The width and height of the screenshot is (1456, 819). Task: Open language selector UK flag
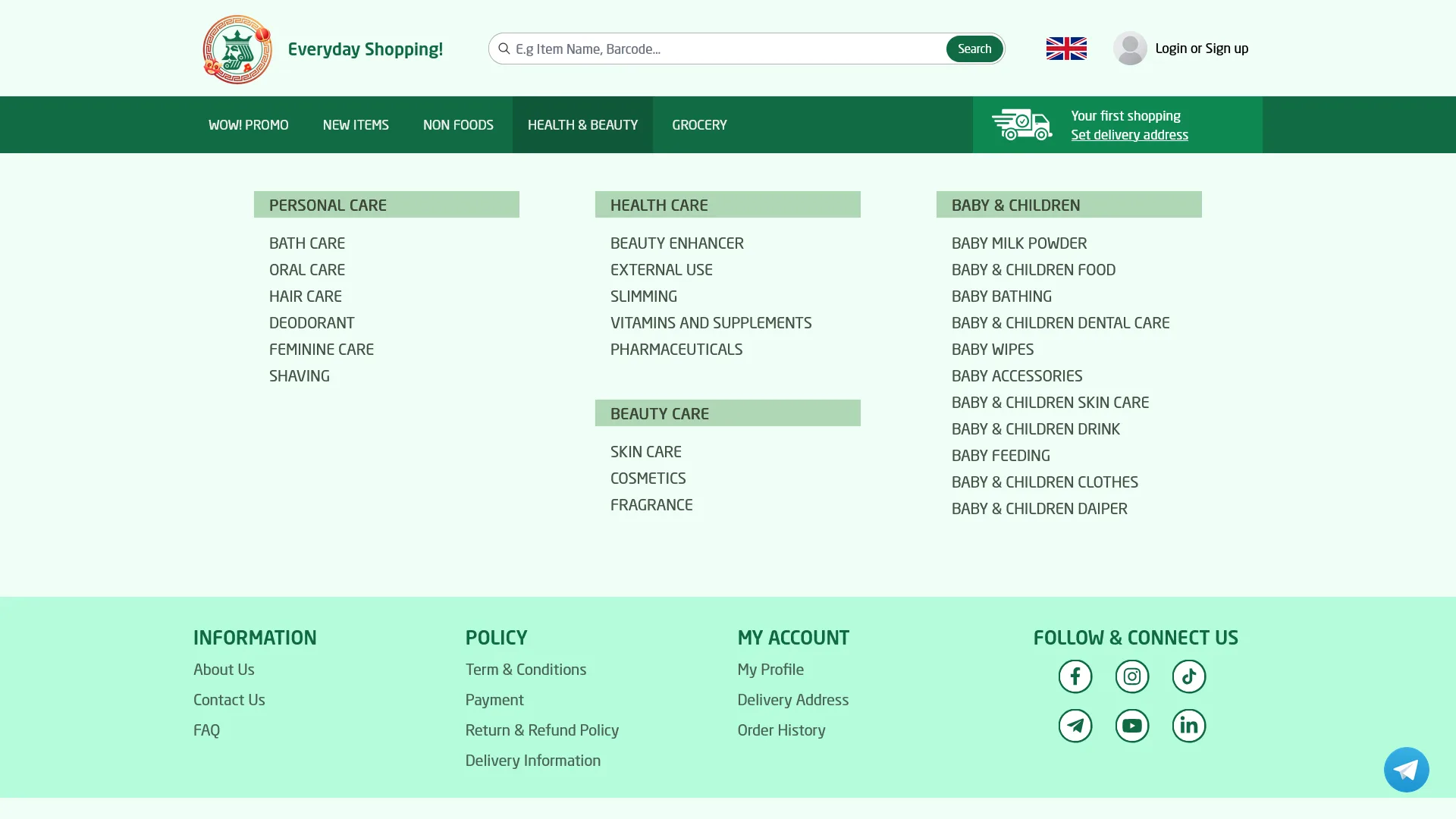coord(1065,49)
